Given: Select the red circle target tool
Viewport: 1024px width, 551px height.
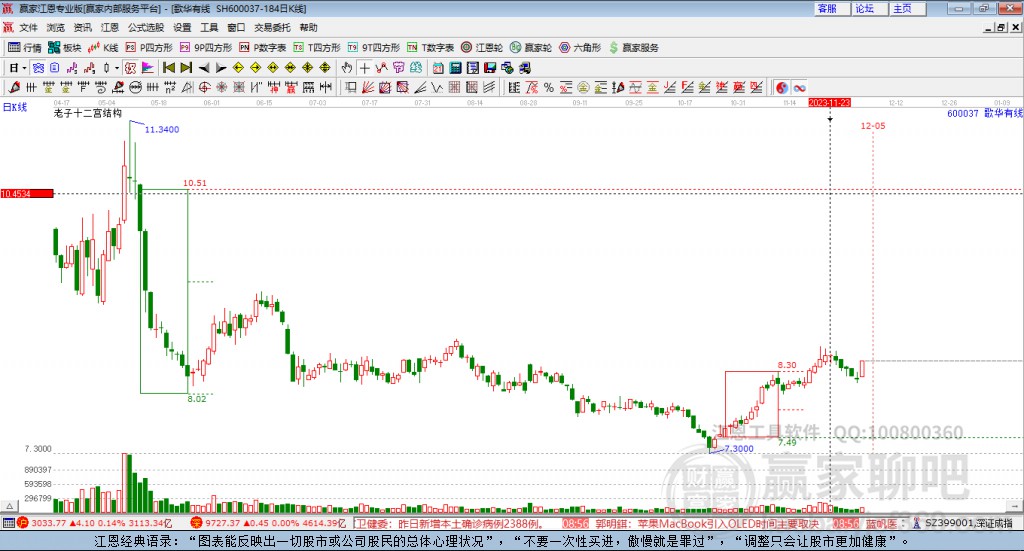Looking at the screenshot, I should [x=204, y=87].
